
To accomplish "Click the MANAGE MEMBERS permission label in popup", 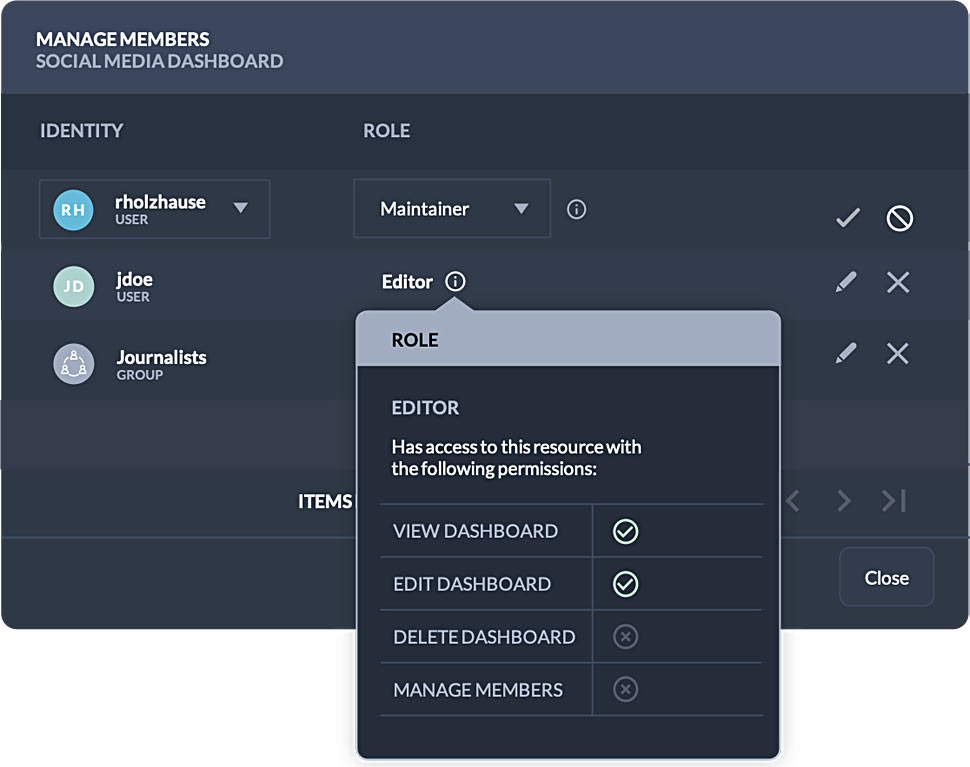I will pyautogui.click(x=478, y=690).
